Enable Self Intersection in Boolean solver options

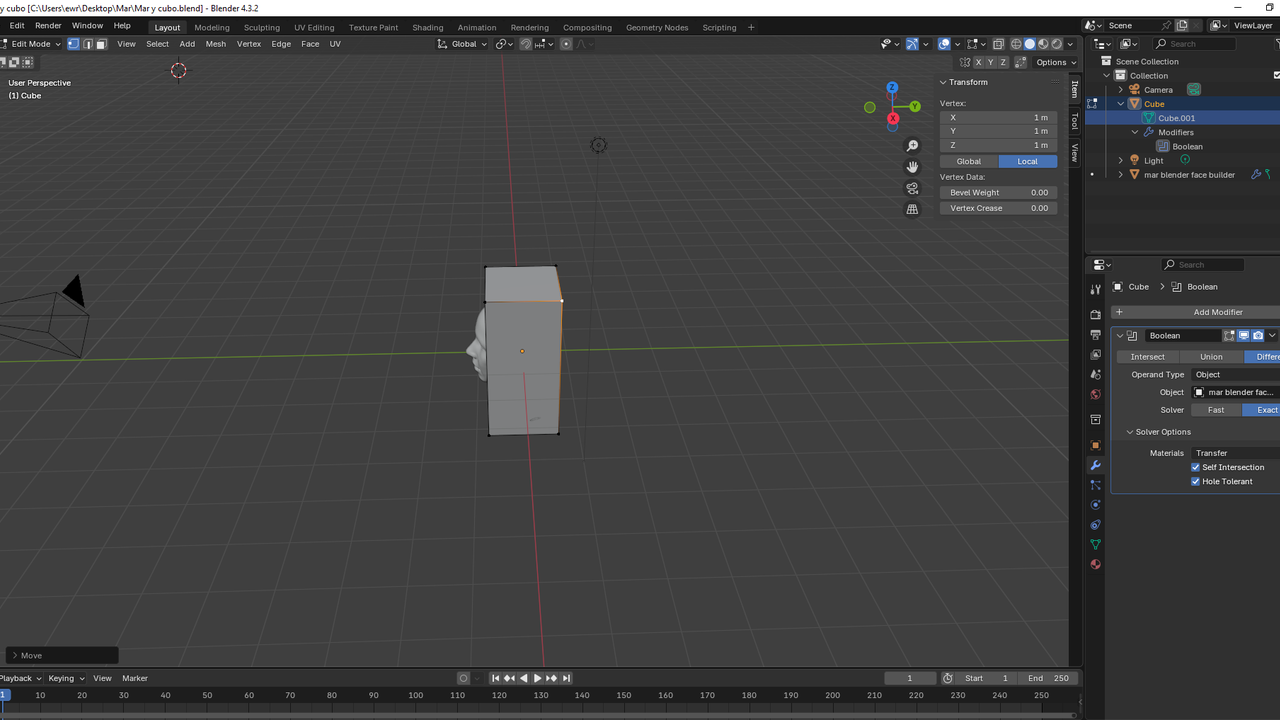[1196, 467]
